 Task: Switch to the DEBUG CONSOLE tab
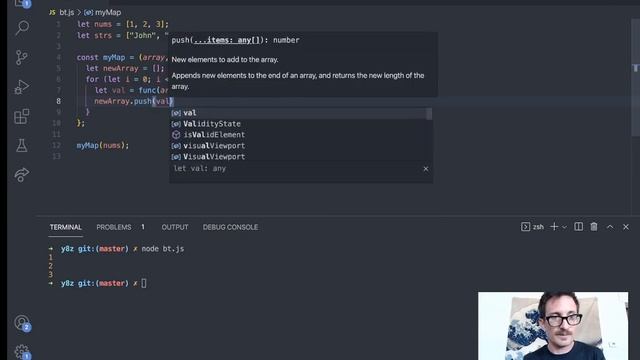(230, 227)
